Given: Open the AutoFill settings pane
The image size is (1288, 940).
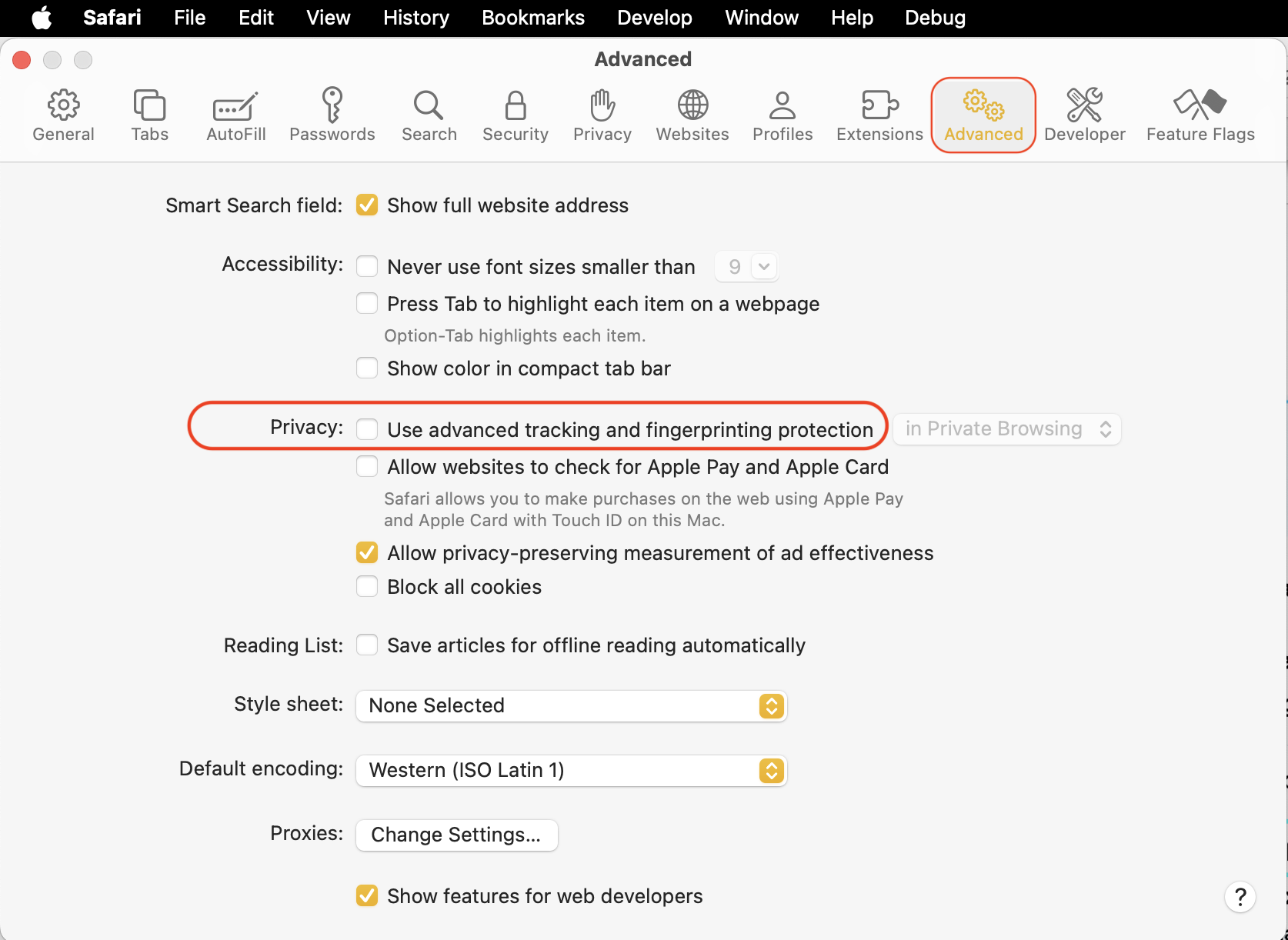Looking at the screenshot, I should pos(236,116).
